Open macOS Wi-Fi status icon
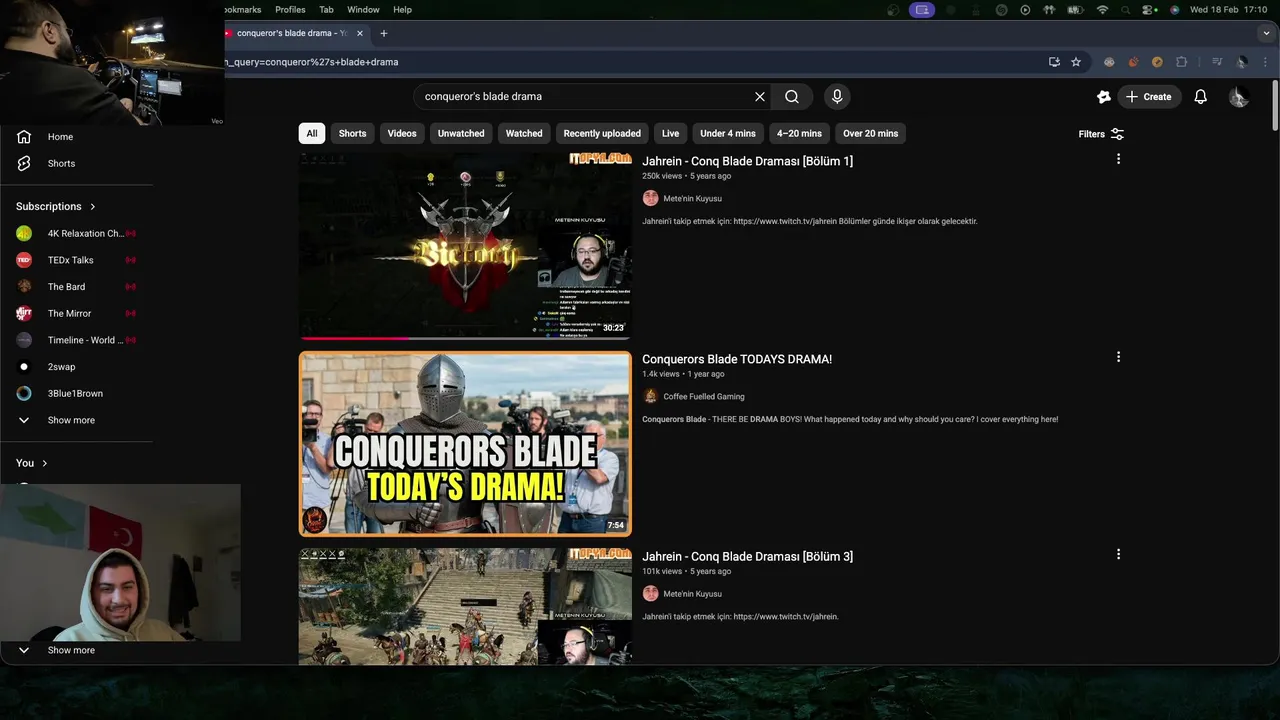Screen dimensions: 1280x720 [x=1102, y=9]
